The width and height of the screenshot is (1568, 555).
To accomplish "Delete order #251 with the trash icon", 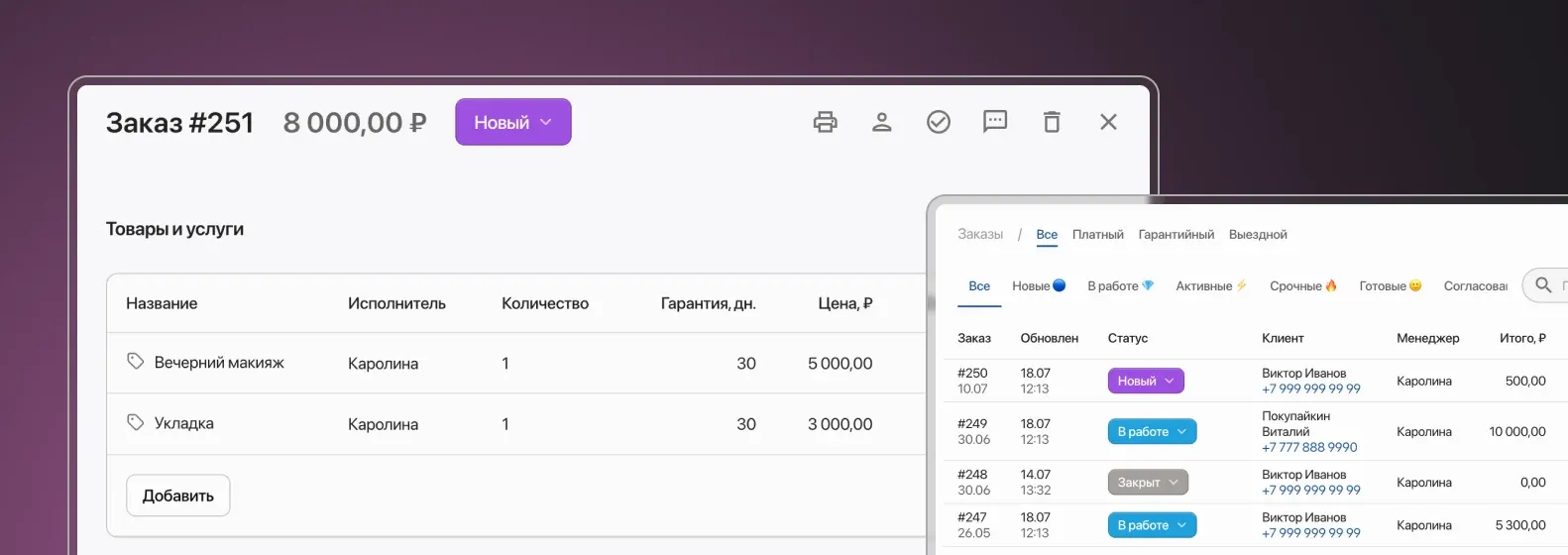I will 1052,122.
